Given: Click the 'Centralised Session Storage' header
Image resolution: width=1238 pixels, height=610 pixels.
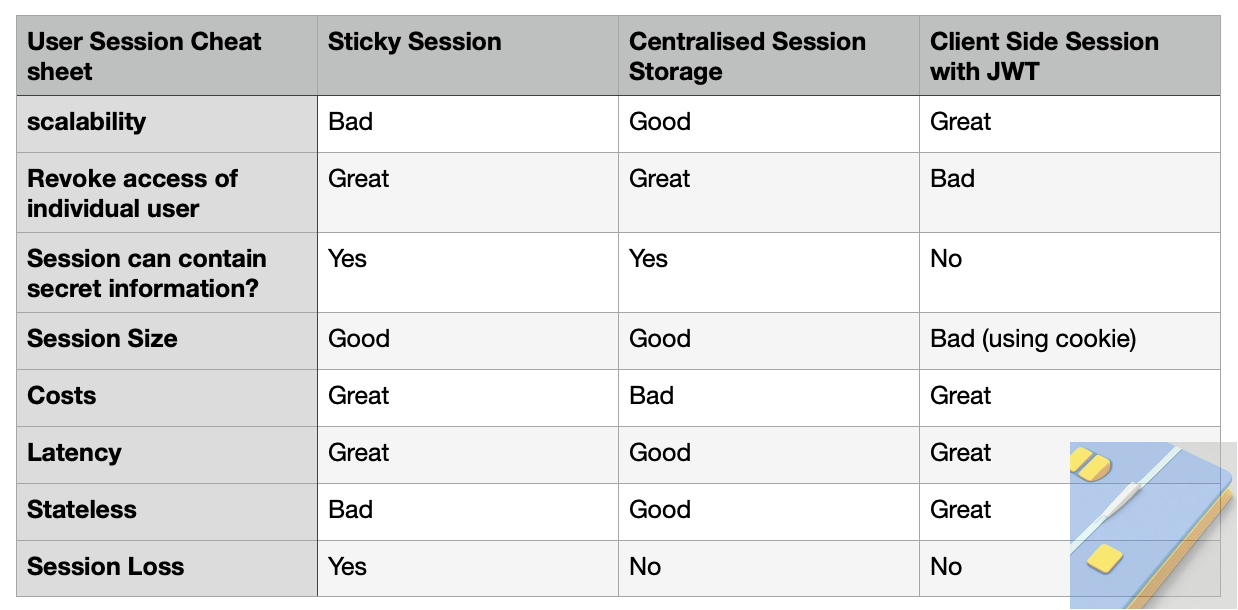Looking at the screenshot, I should [x=769, y=56].
